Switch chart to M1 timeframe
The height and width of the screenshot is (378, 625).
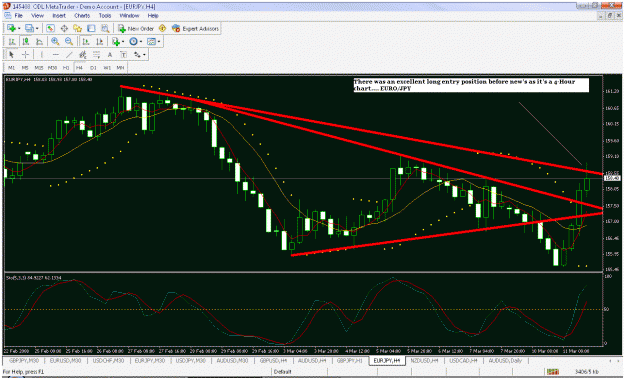click(11, 68)
